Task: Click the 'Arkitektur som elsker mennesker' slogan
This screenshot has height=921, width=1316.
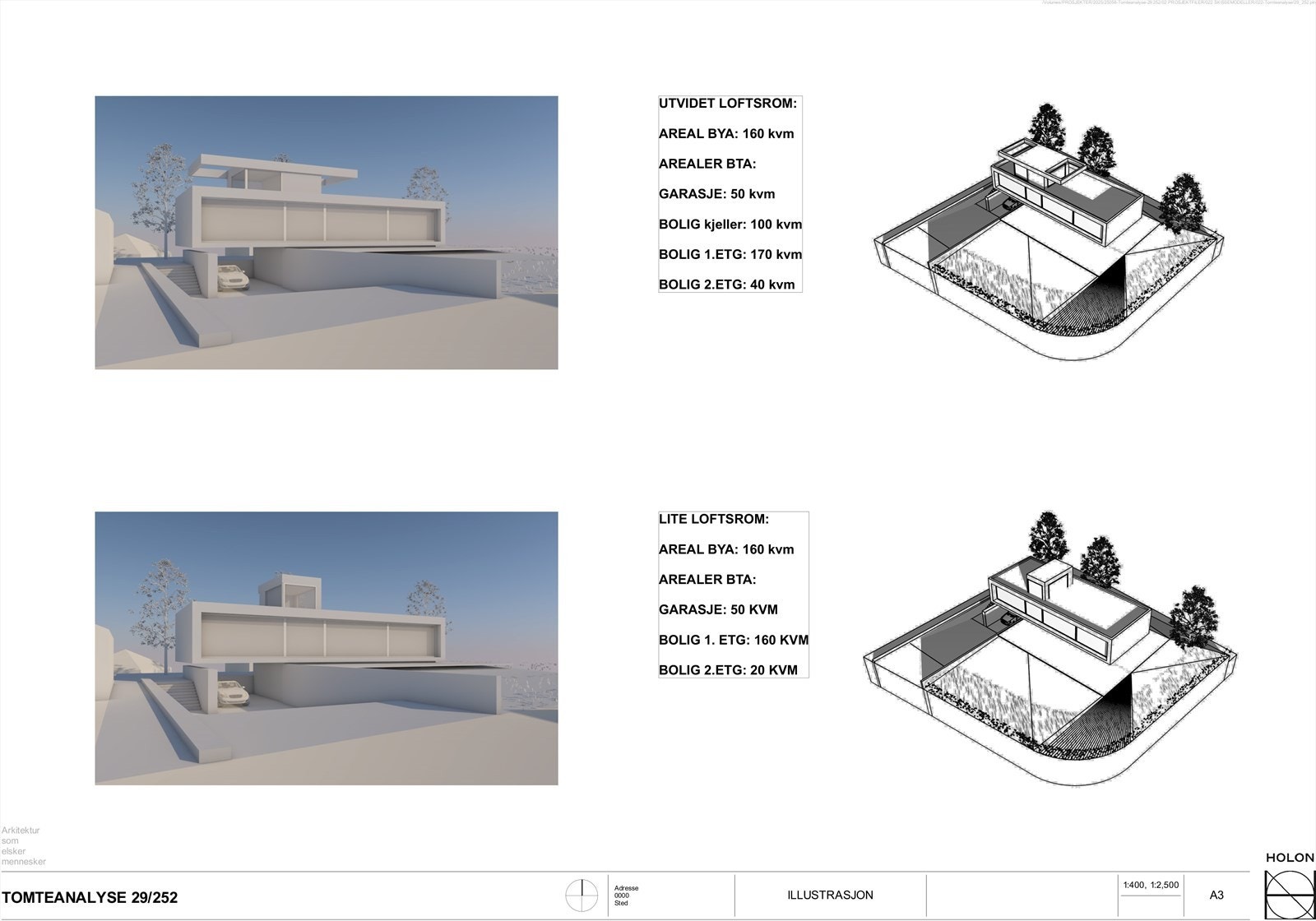Action: coord(23,846)
